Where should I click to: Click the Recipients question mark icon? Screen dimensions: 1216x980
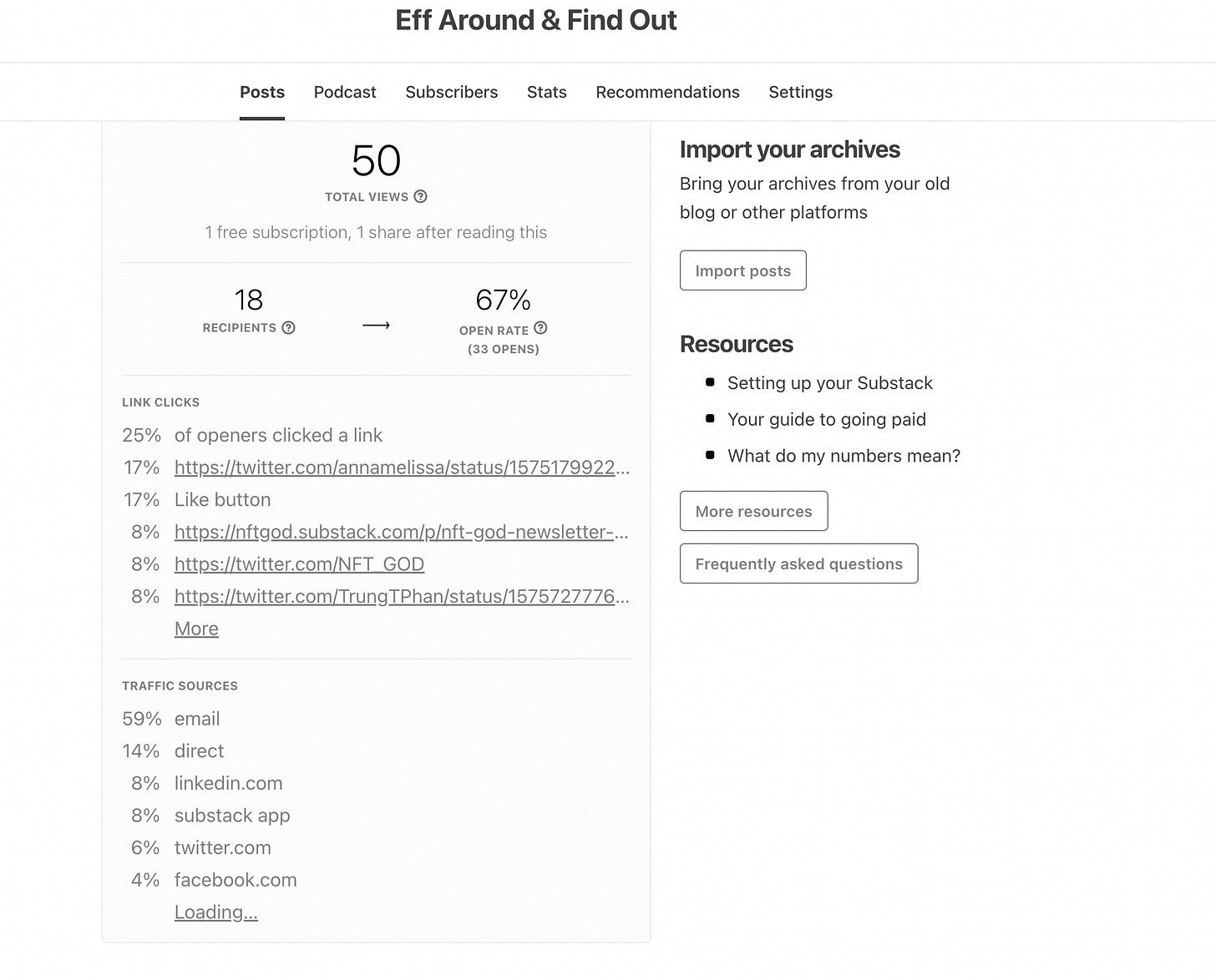click(x=289, y=327)
